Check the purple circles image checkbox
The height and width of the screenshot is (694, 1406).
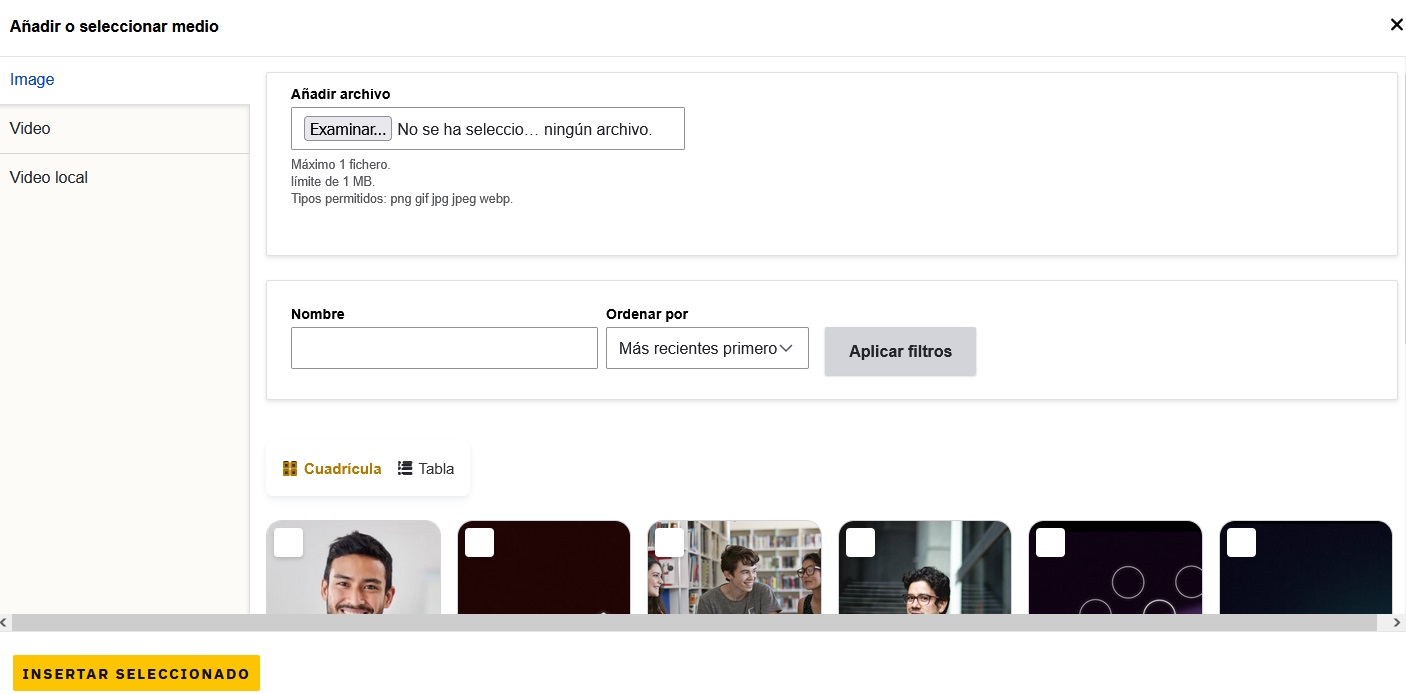[x=1051, y=543]
